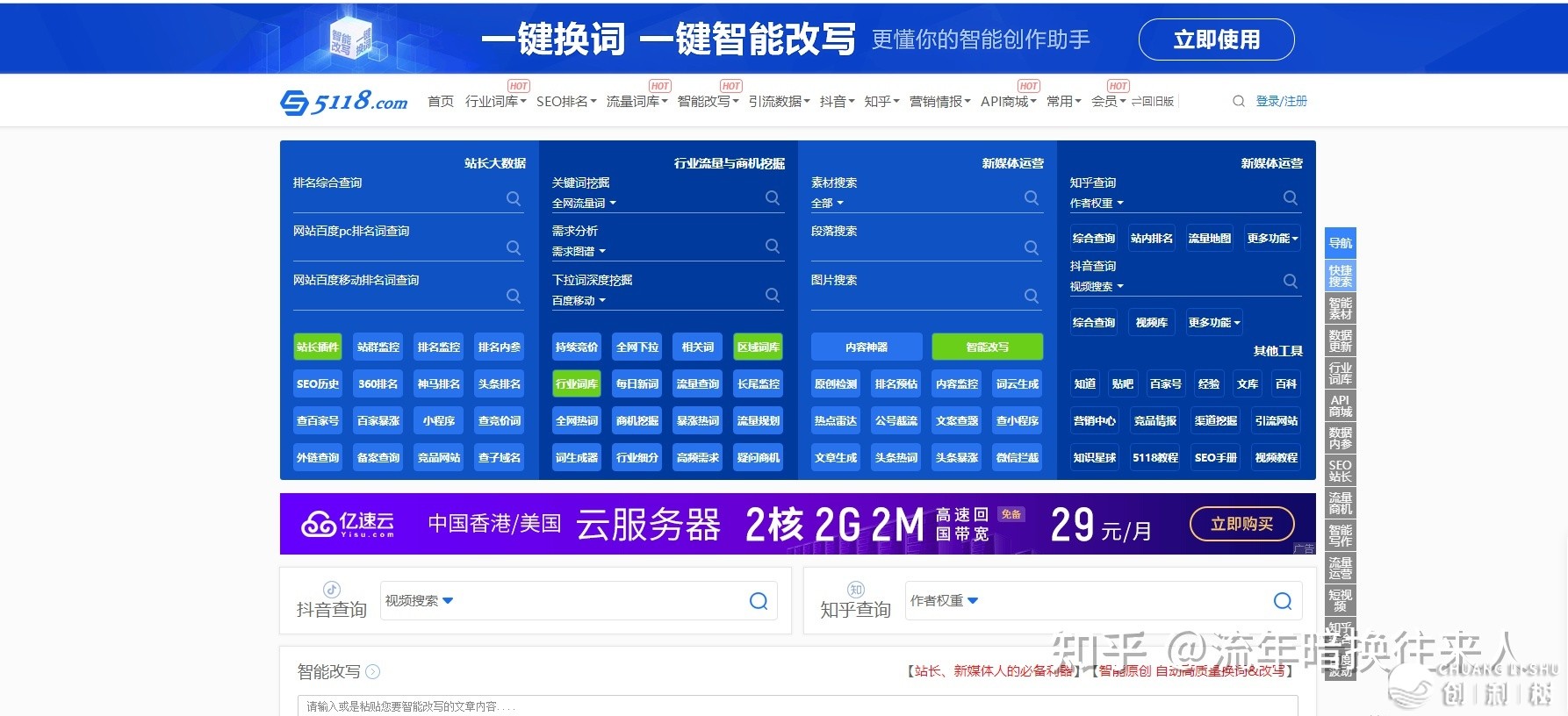Click green 区域词库 tile
The image size is (1568, 716).
click(759, 347)
